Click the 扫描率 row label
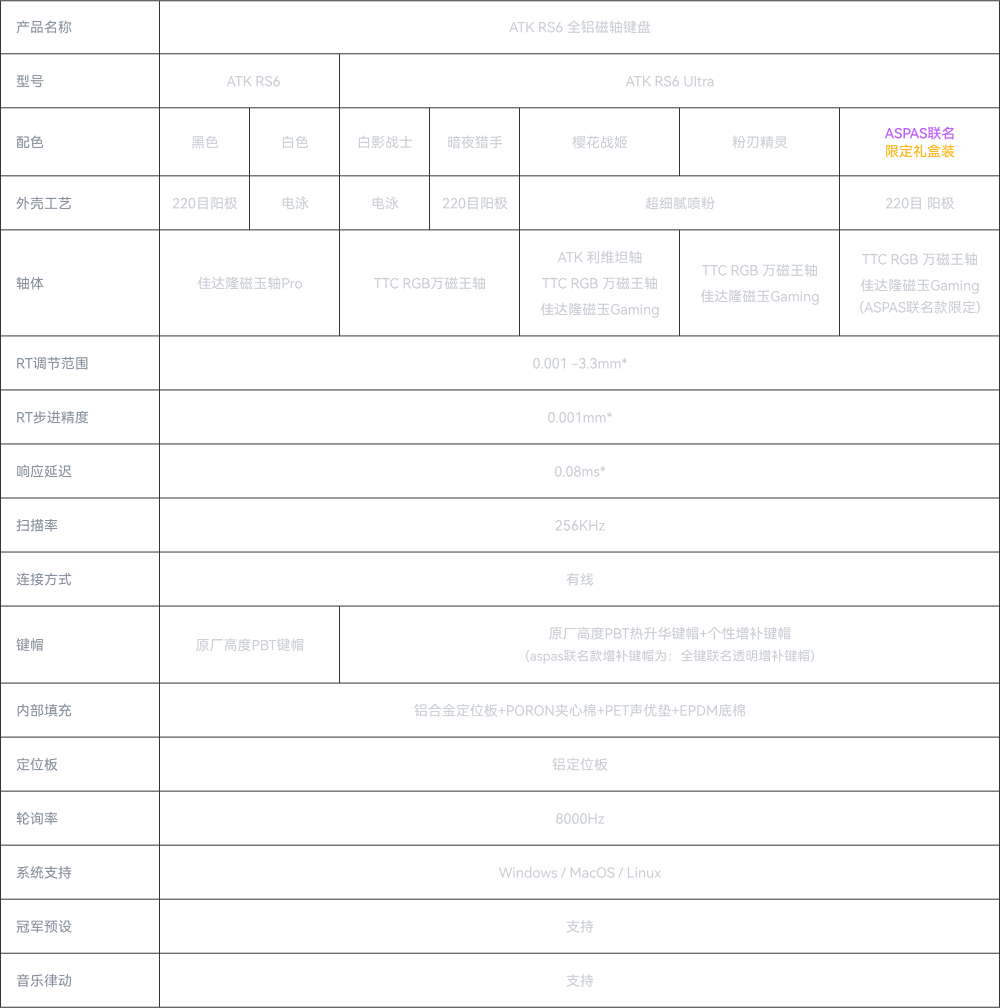Viewport: 1000px width, 1008px height. coord(37,525)
